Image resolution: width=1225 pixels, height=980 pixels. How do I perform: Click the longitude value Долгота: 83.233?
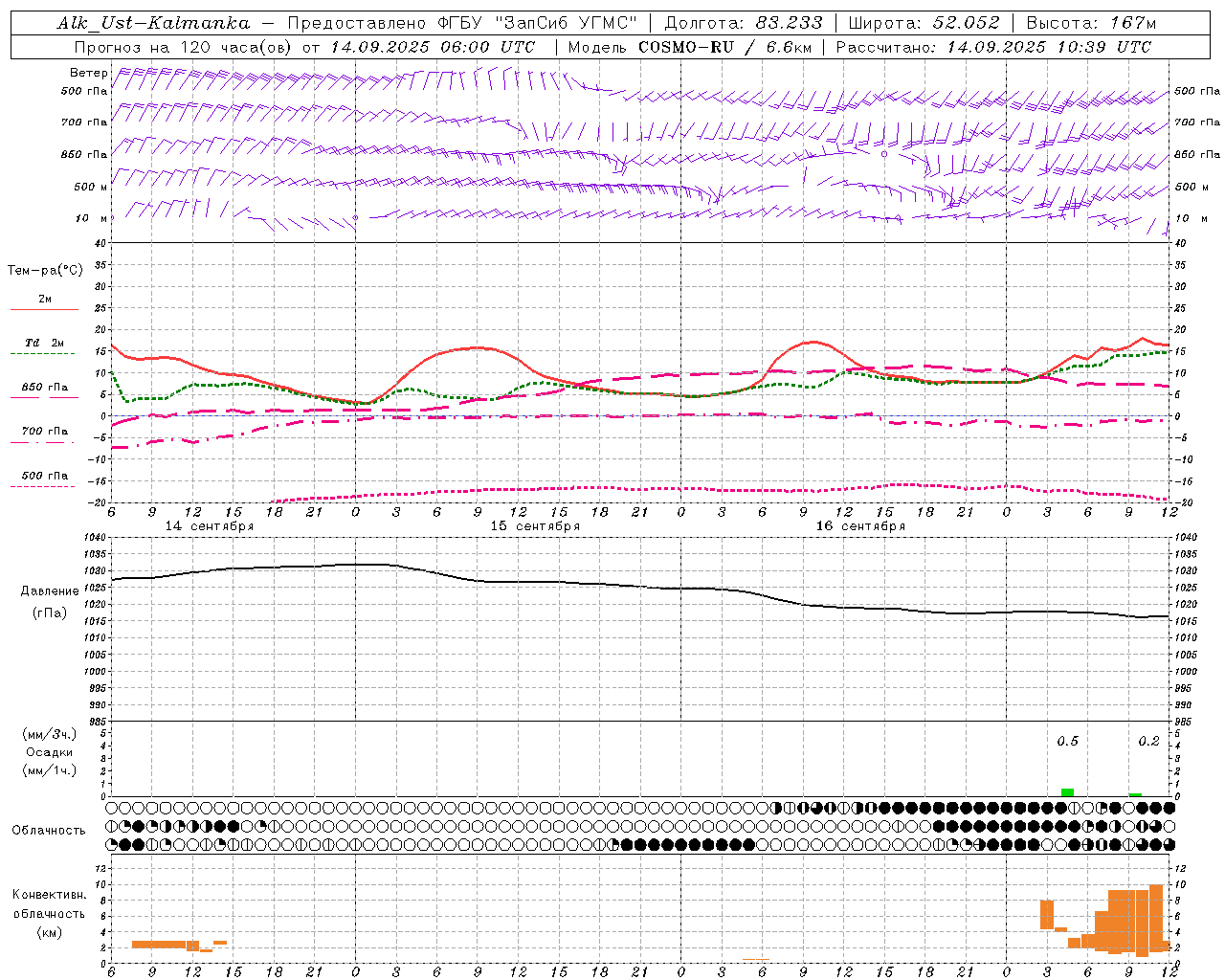click(743, 23)
